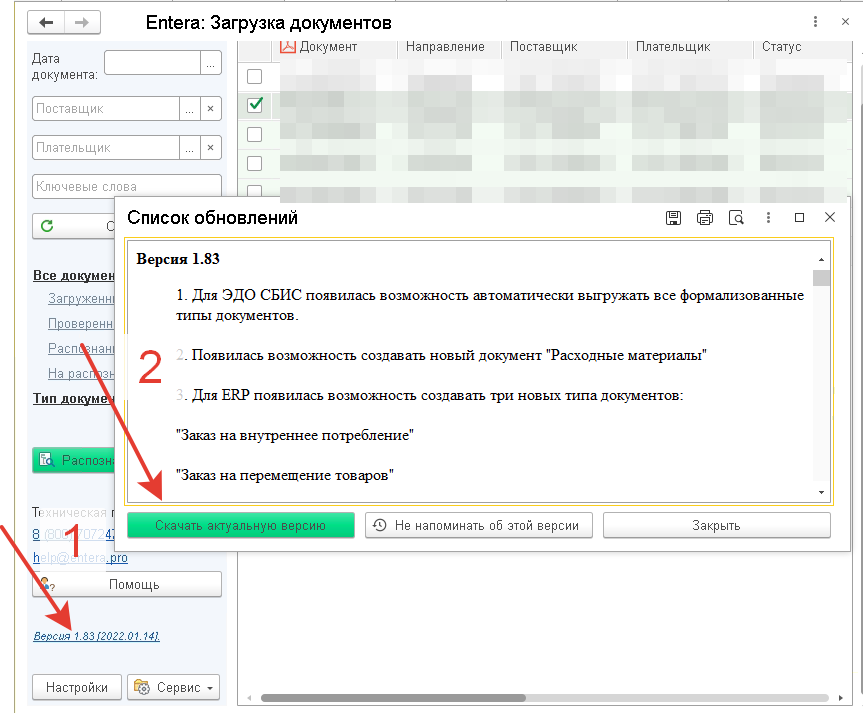
Task: Clear the Плательщик filter field
Action: coord(210,148)
